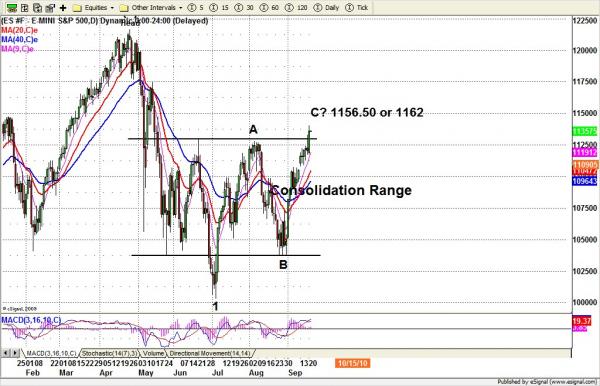Click the green 113575 current price tag
The height and width of the screenshot is (386, 600).
(585, 131)
